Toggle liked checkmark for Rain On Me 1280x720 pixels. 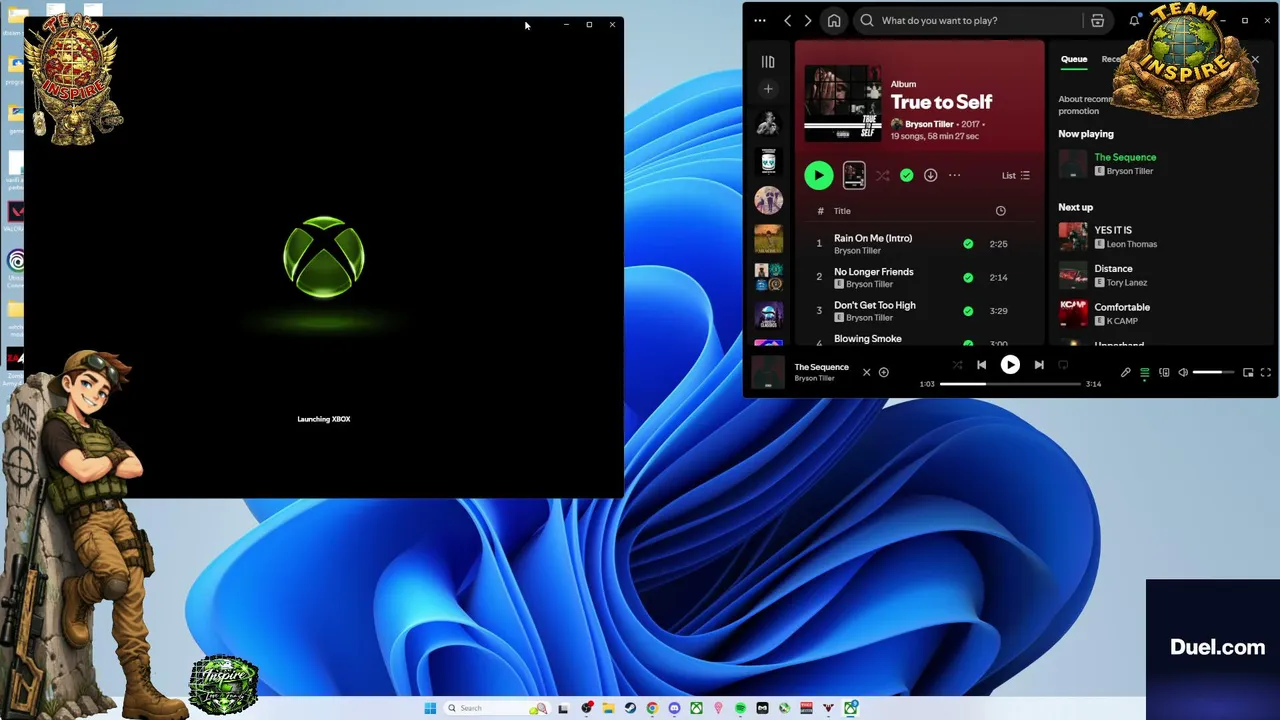[x=968, y=244]
